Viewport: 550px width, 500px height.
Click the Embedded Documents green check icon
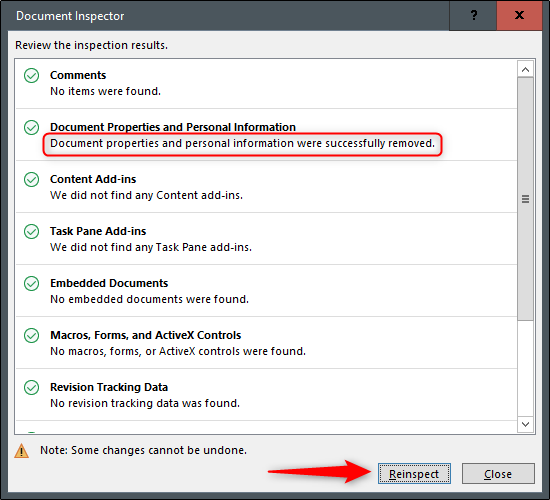click(x=32, y=283)
